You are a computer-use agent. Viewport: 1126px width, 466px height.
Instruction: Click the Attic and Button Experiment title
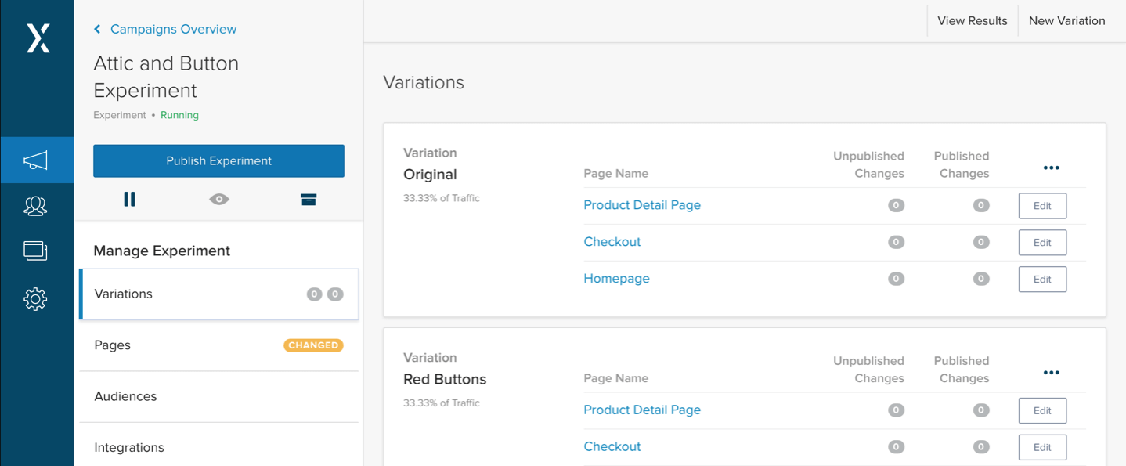click(x=166, y=77)
